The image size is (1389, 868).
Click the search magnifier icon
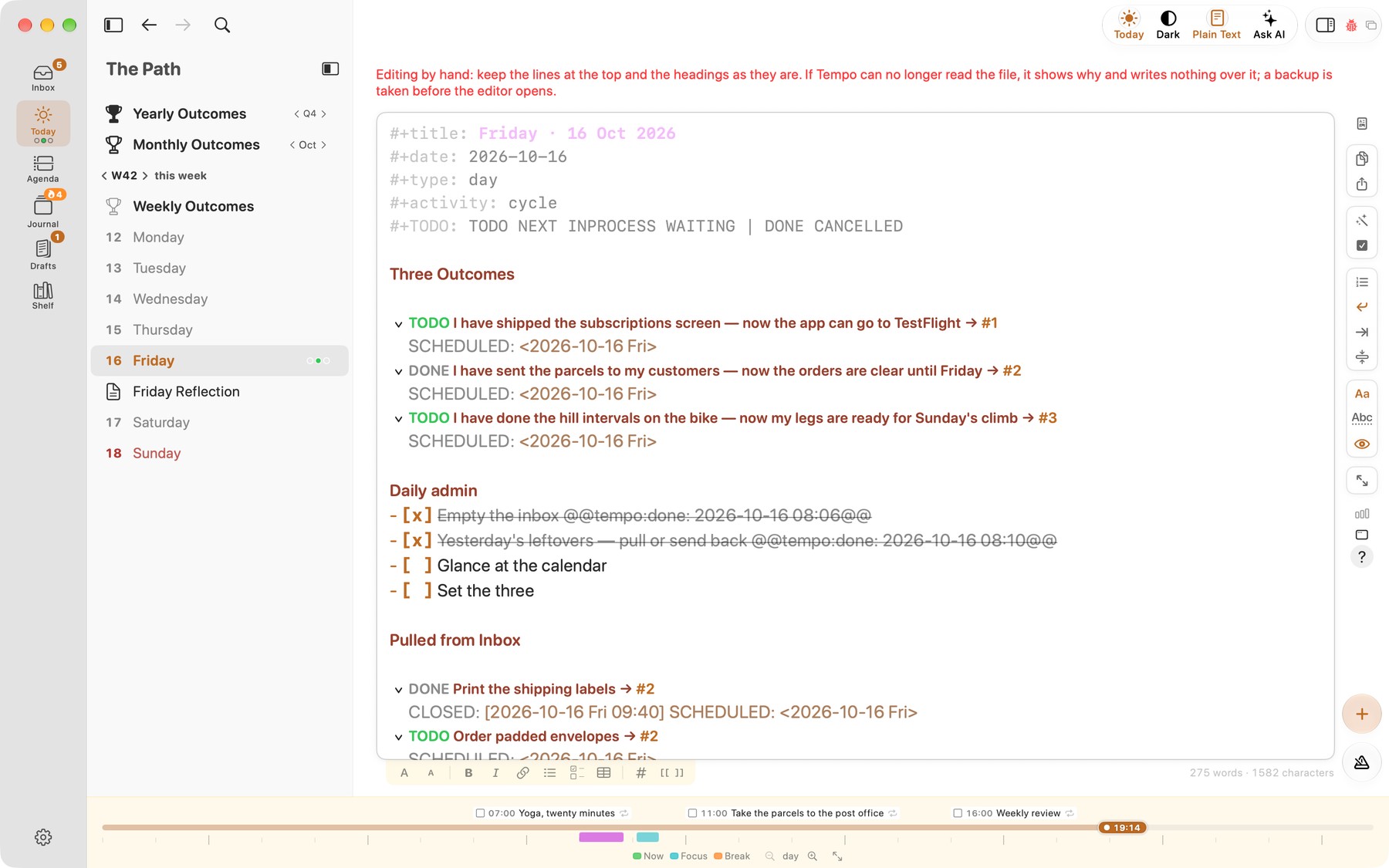tap(222, 25)
